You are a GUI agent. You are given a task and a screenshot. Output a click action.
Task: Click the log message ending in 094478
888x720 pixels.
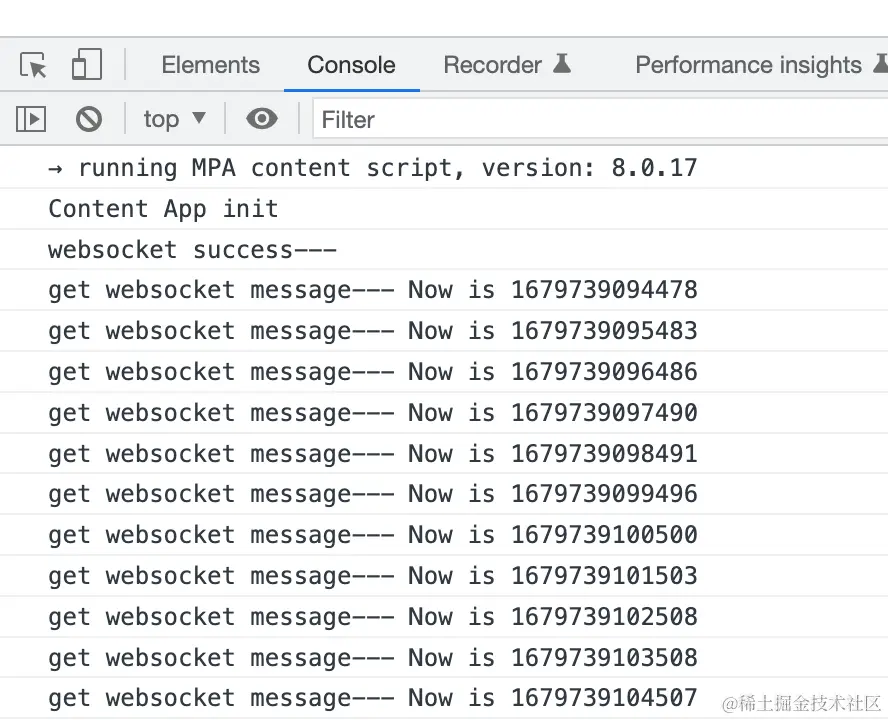372,291
